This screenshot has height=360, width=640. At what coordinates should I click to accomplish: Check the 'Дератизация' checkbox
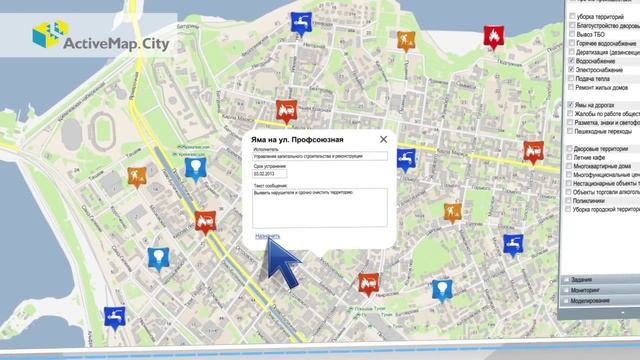click(572, 52)
